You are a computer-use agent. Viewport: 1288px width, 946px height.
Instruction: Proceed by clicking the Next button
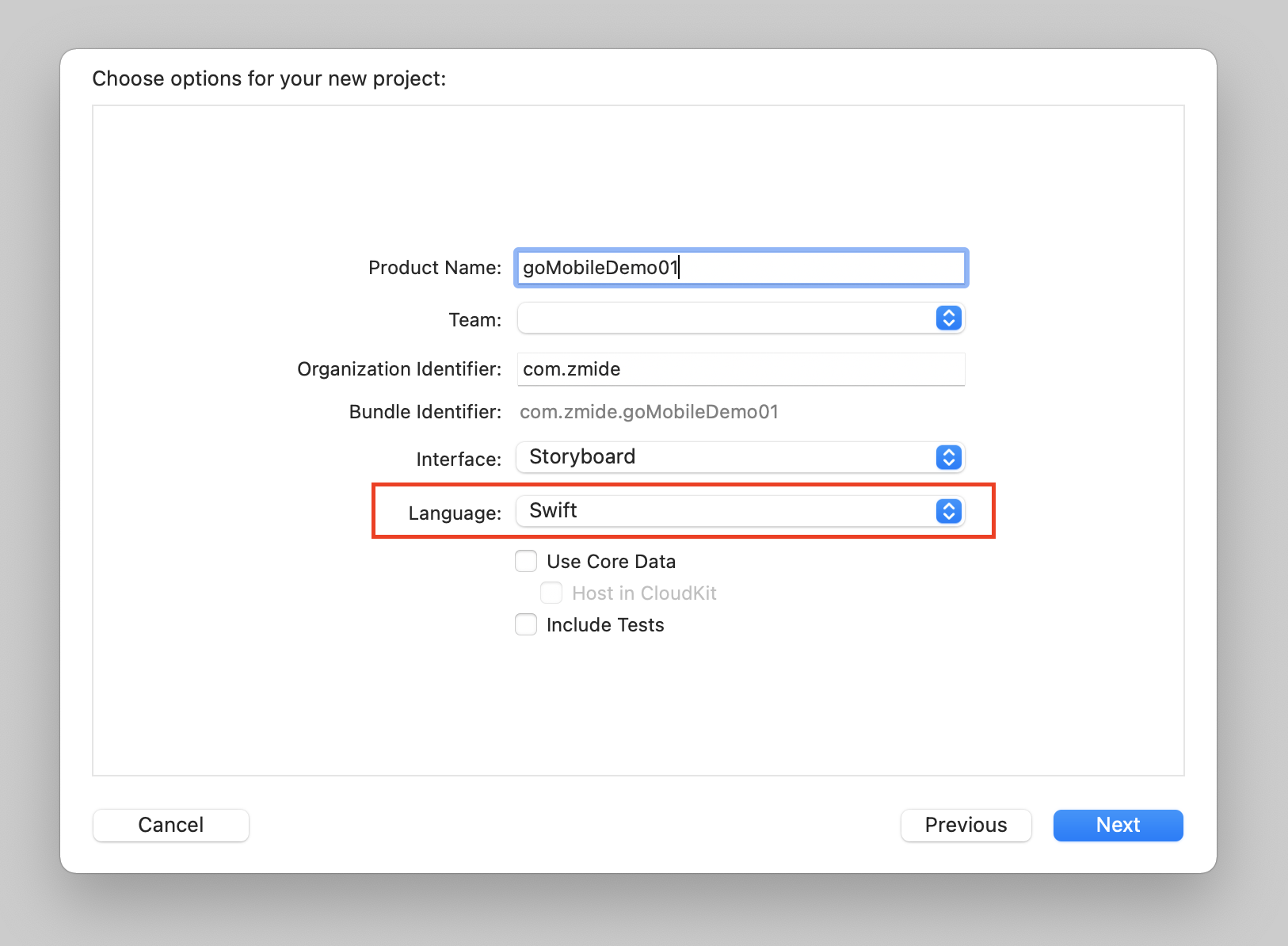click(1118, 825)
